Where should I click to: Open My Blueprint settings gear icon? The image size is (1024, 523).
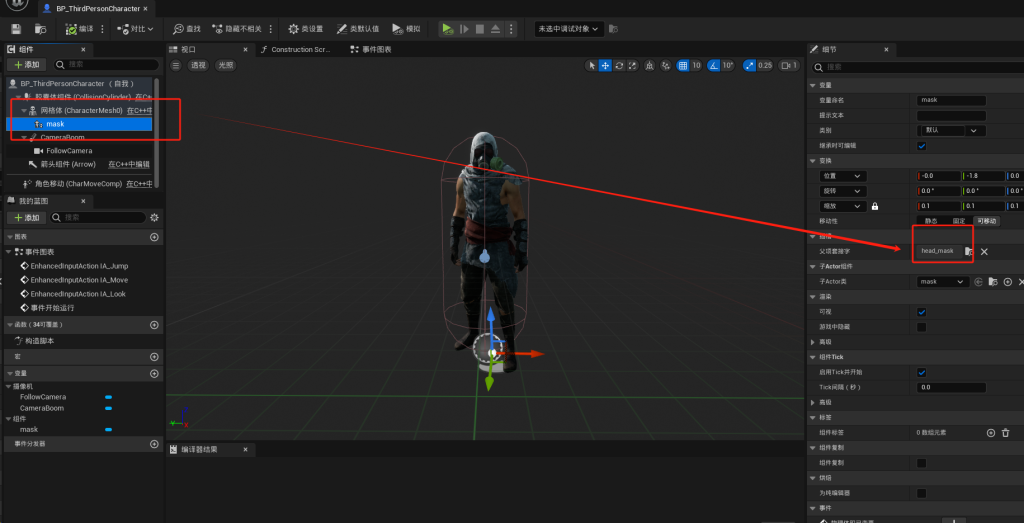point(155,217)
